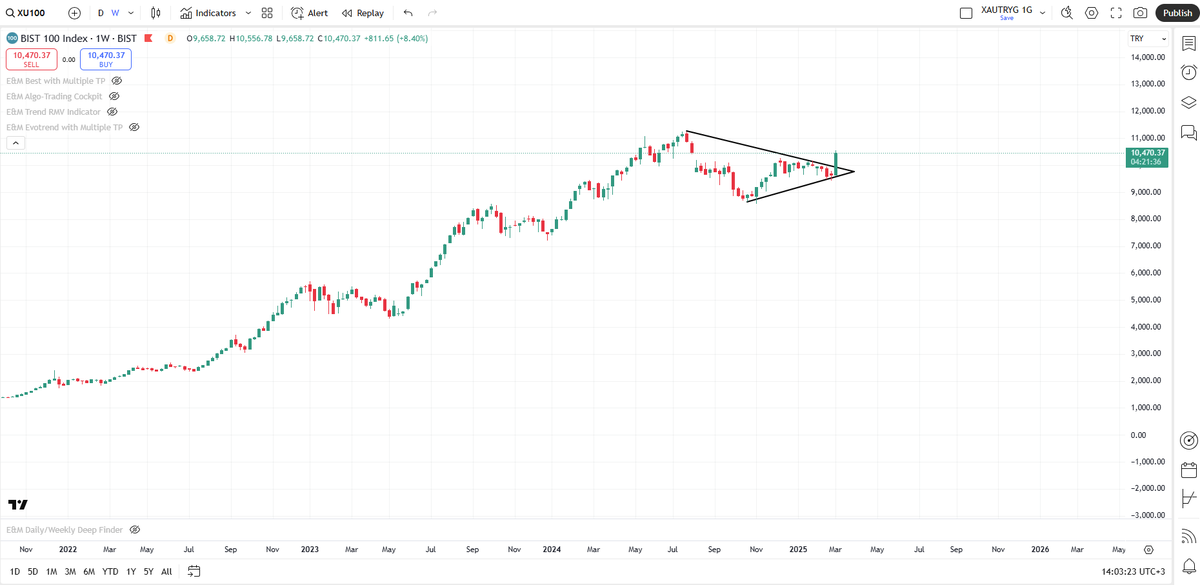This screenshot has height=585, width=1200.
Task: Show EBM Trend RMV Indicator
Action: click(x=112, y=112)
